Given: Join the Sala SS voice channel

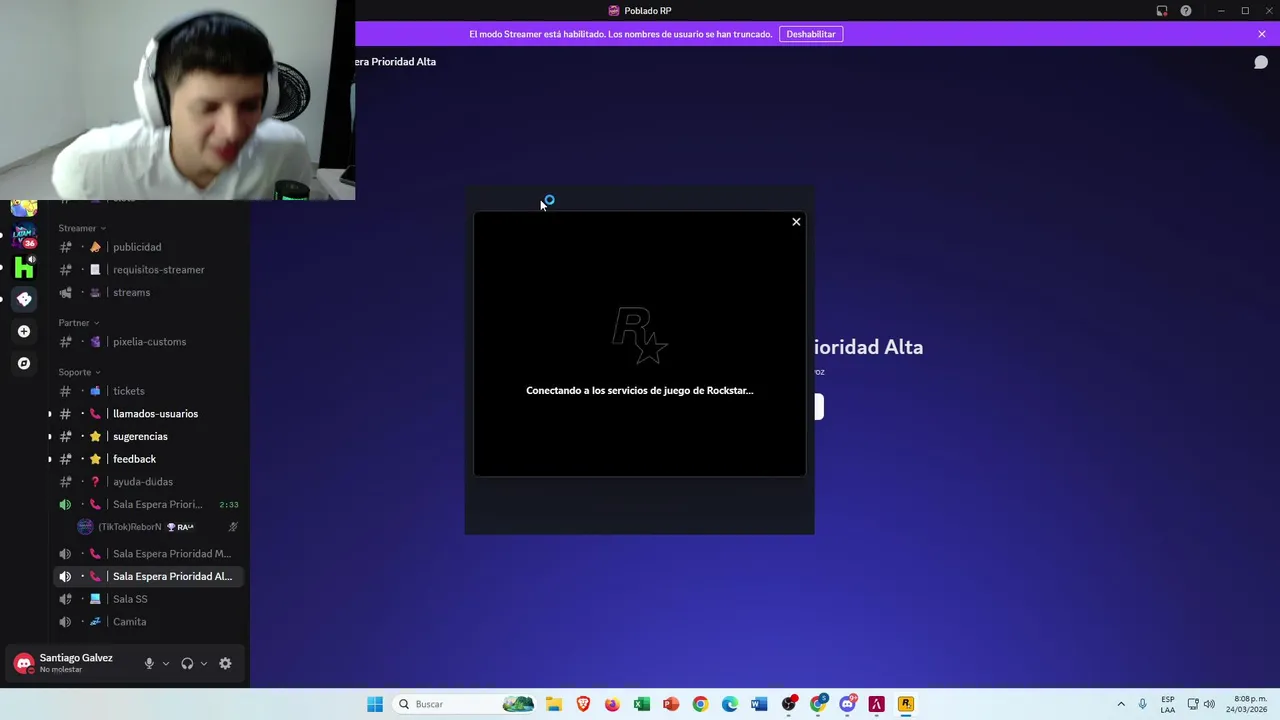Looking at the screenshot, I should tap(150, 599).
